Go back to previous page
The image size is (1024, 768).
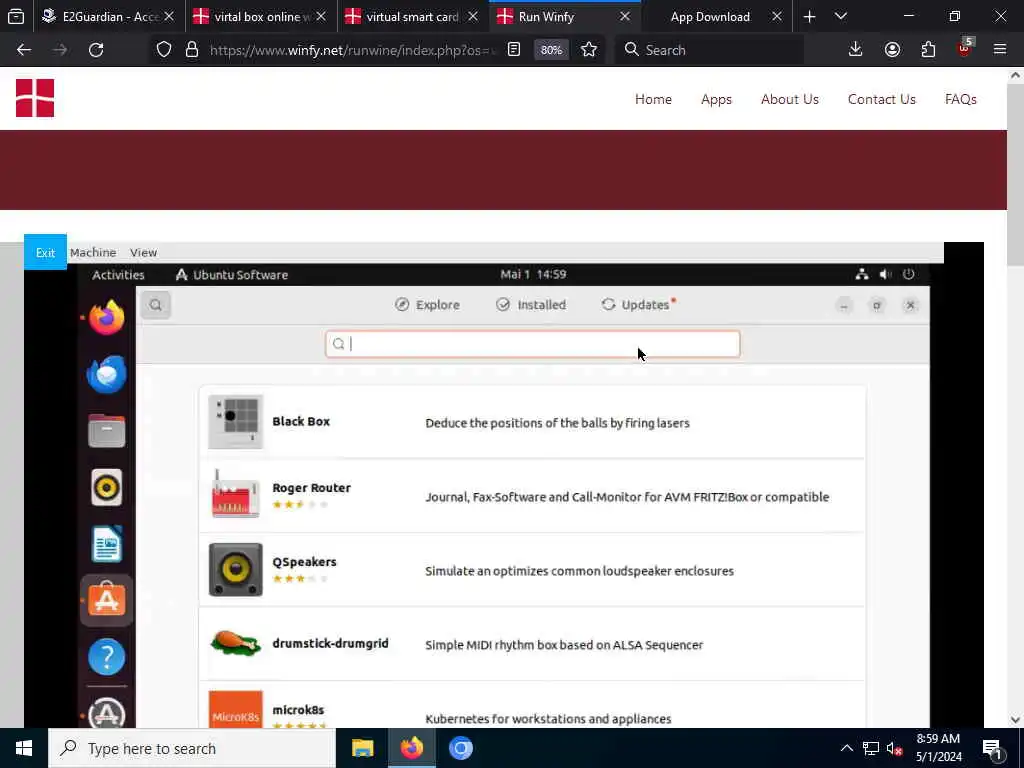(x=24, y=50)
